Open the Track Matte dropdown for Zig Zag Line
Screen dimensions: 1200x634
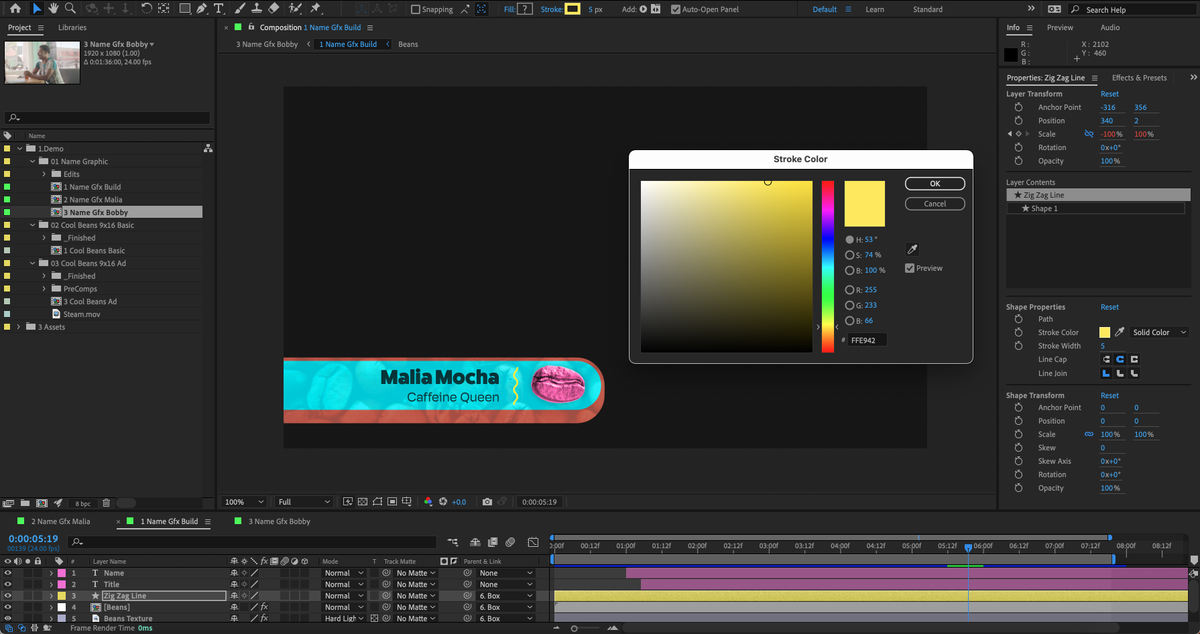tap(412, 595)
